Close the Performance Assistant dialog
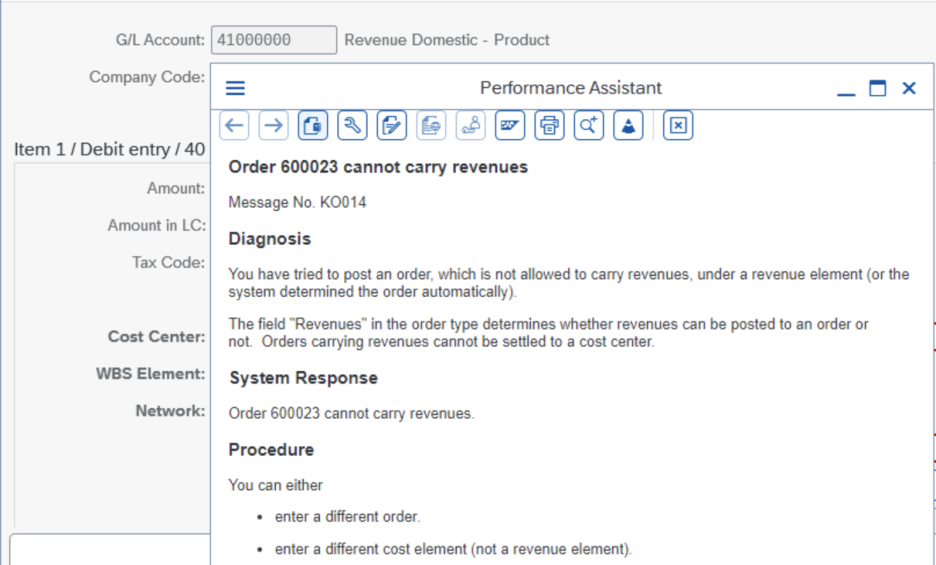This screenshot has height=565, width=936. coord(909,88)
